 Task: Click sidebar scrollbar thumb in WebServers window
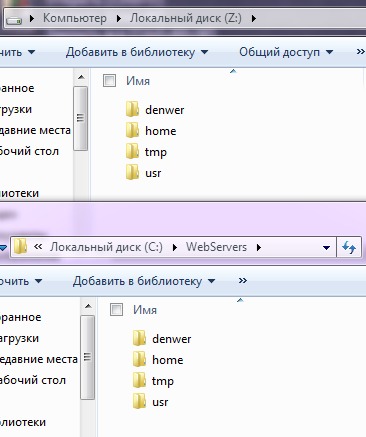point(88,357)
